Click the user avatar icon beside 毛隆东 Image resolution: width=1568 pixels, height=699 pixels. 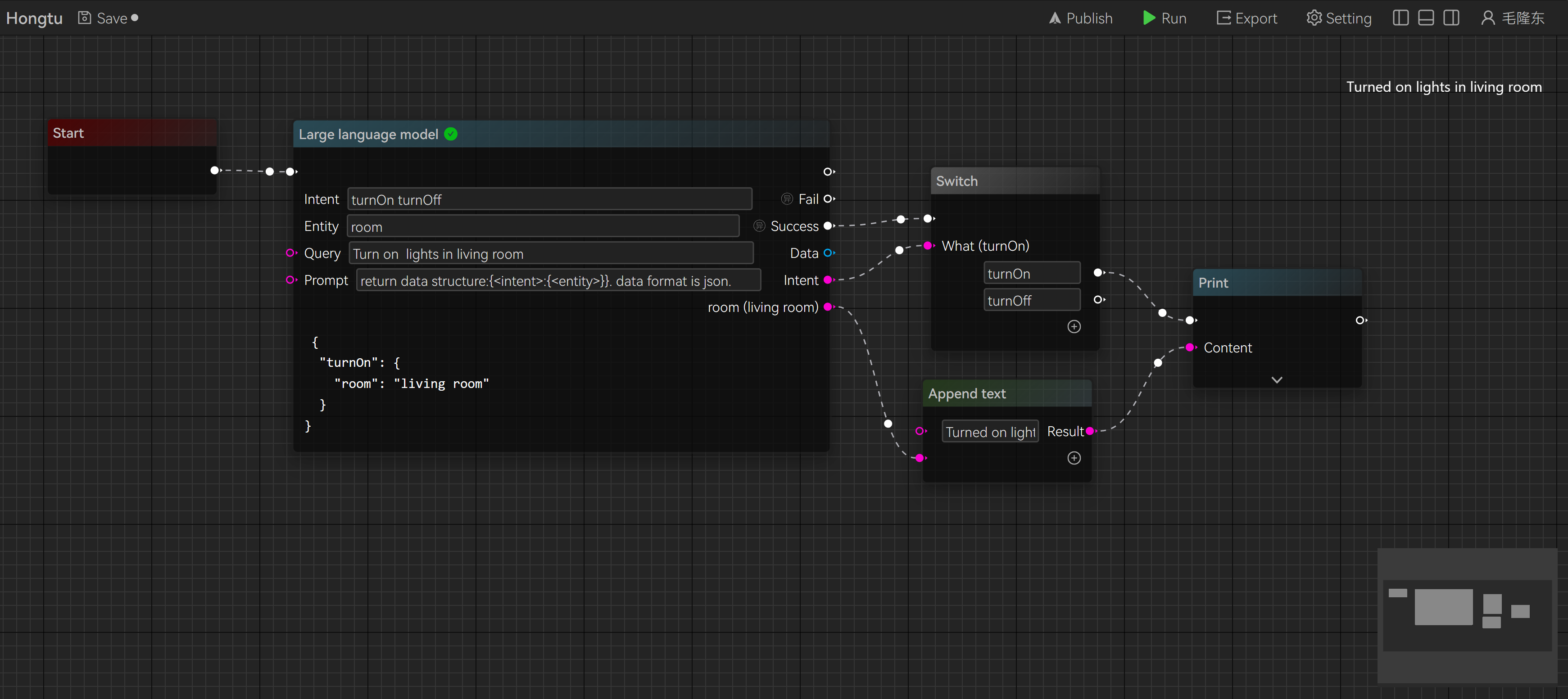click(x=1488, y=18)
